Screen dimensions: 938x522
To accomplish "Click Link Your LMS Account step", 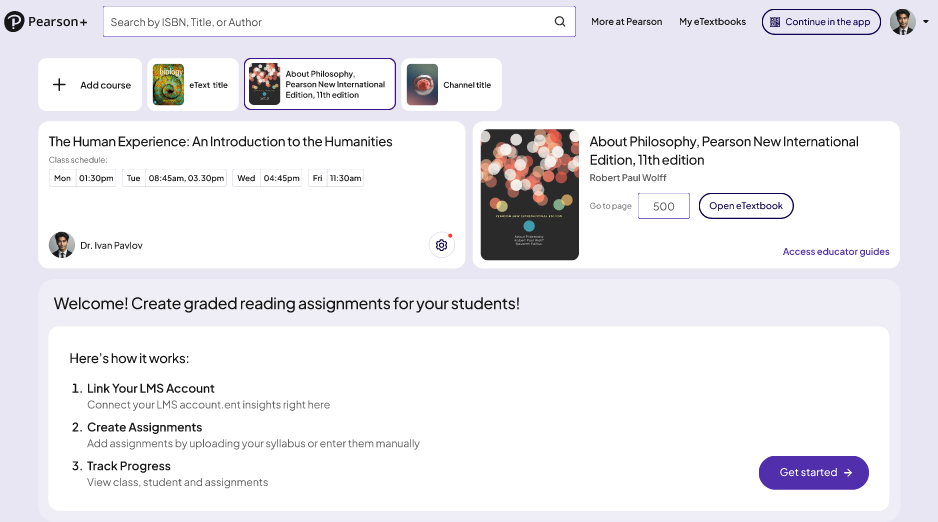I will [151, 389].
